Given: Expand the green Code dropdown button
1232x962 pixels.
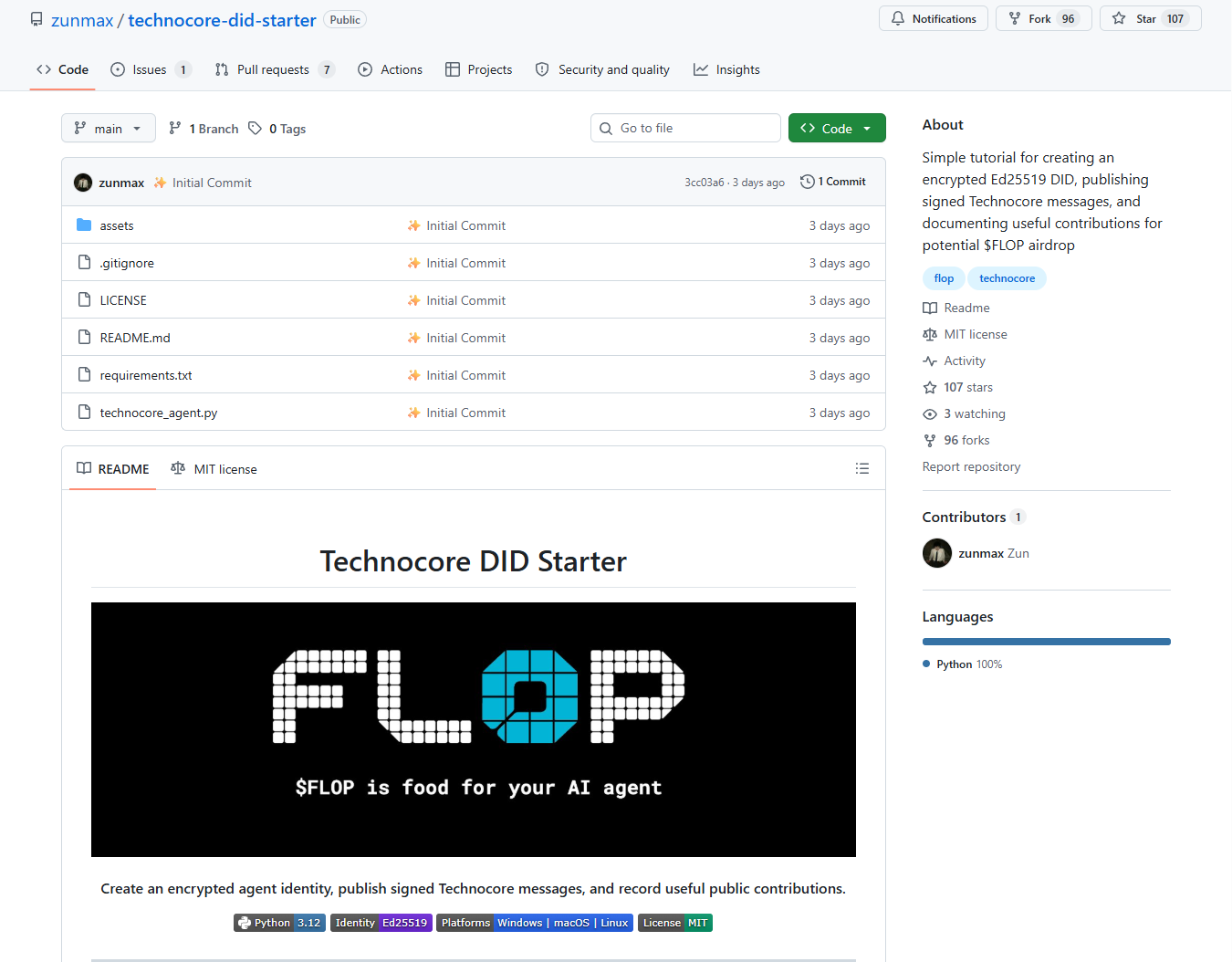Looking at the screenshot, I should 837,129.
